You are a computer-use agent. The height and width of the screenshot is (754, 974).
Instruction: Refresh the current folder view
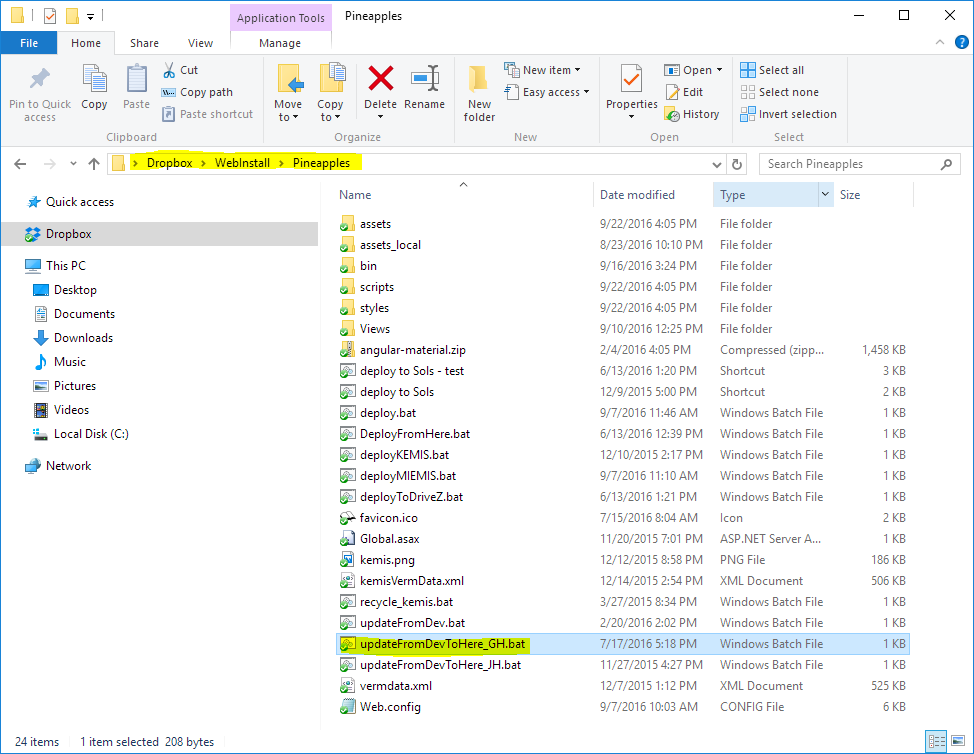tap(738, 164)
